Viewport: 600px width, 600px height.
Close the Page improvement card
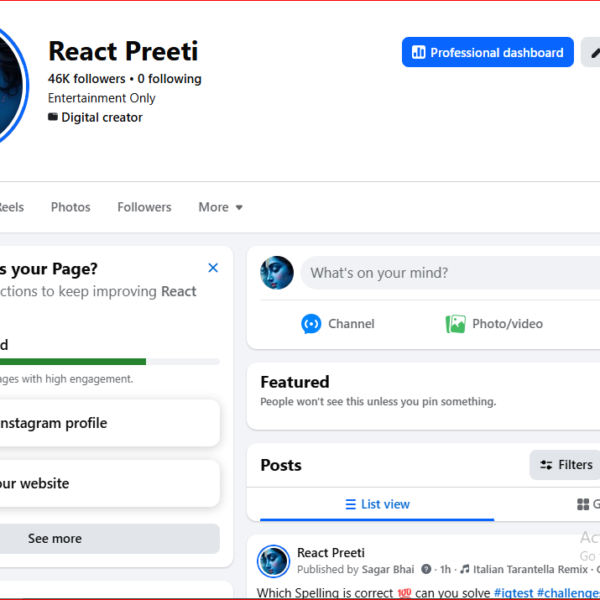[x=213, y=268]
